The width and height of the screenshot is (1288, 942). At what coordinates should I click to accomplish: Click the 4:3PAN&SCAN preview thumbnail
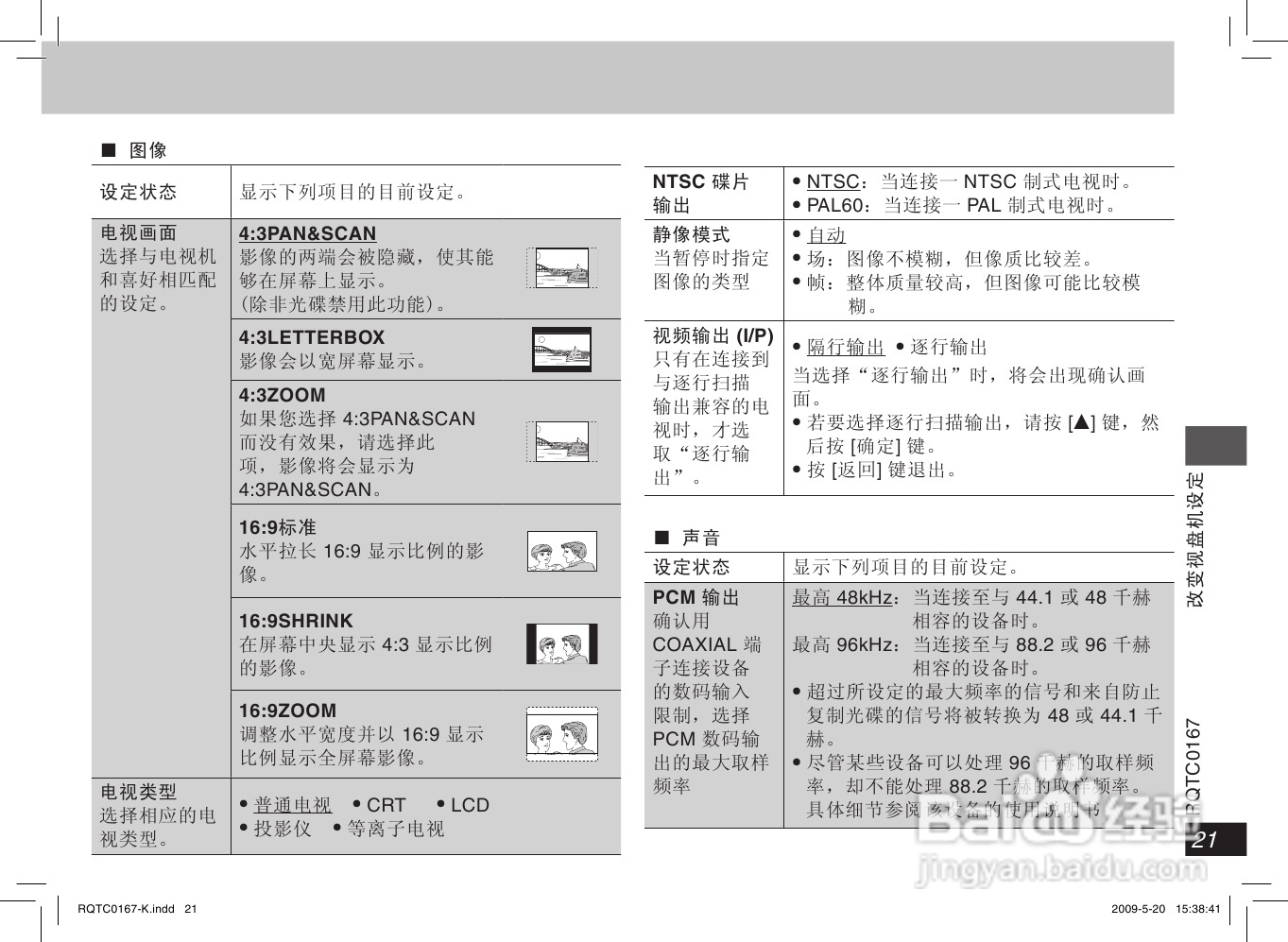pos(564,267)
